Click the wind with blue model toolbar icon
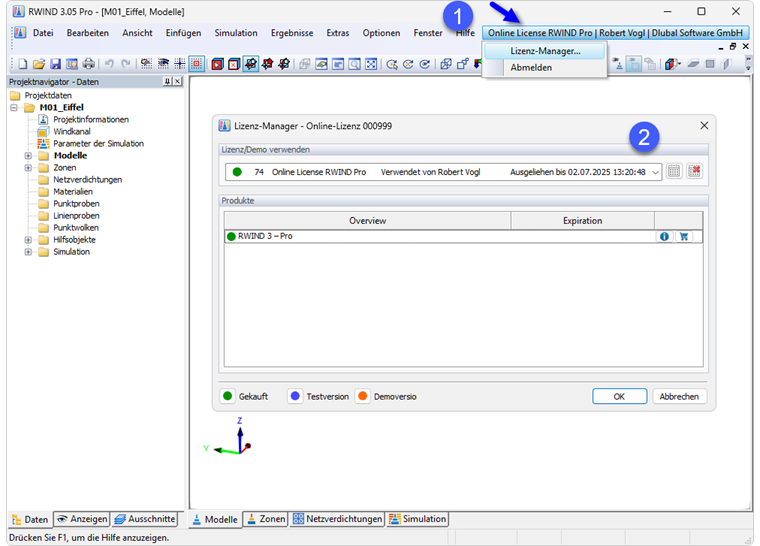This screenshot has height=546, width=760. [618, 64]
